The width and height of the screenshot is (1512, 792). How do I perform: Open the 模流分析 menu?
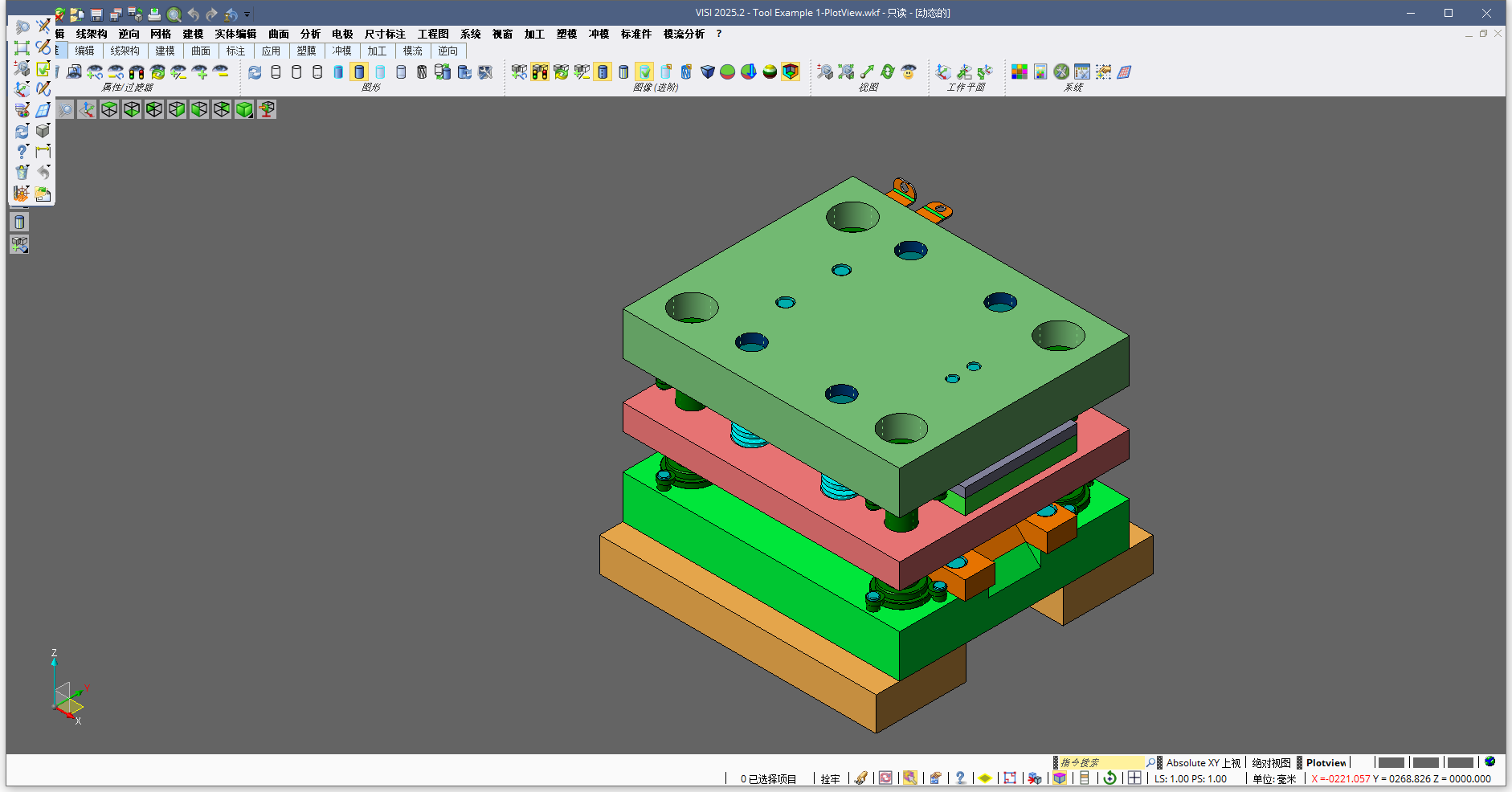click(684, 34)
